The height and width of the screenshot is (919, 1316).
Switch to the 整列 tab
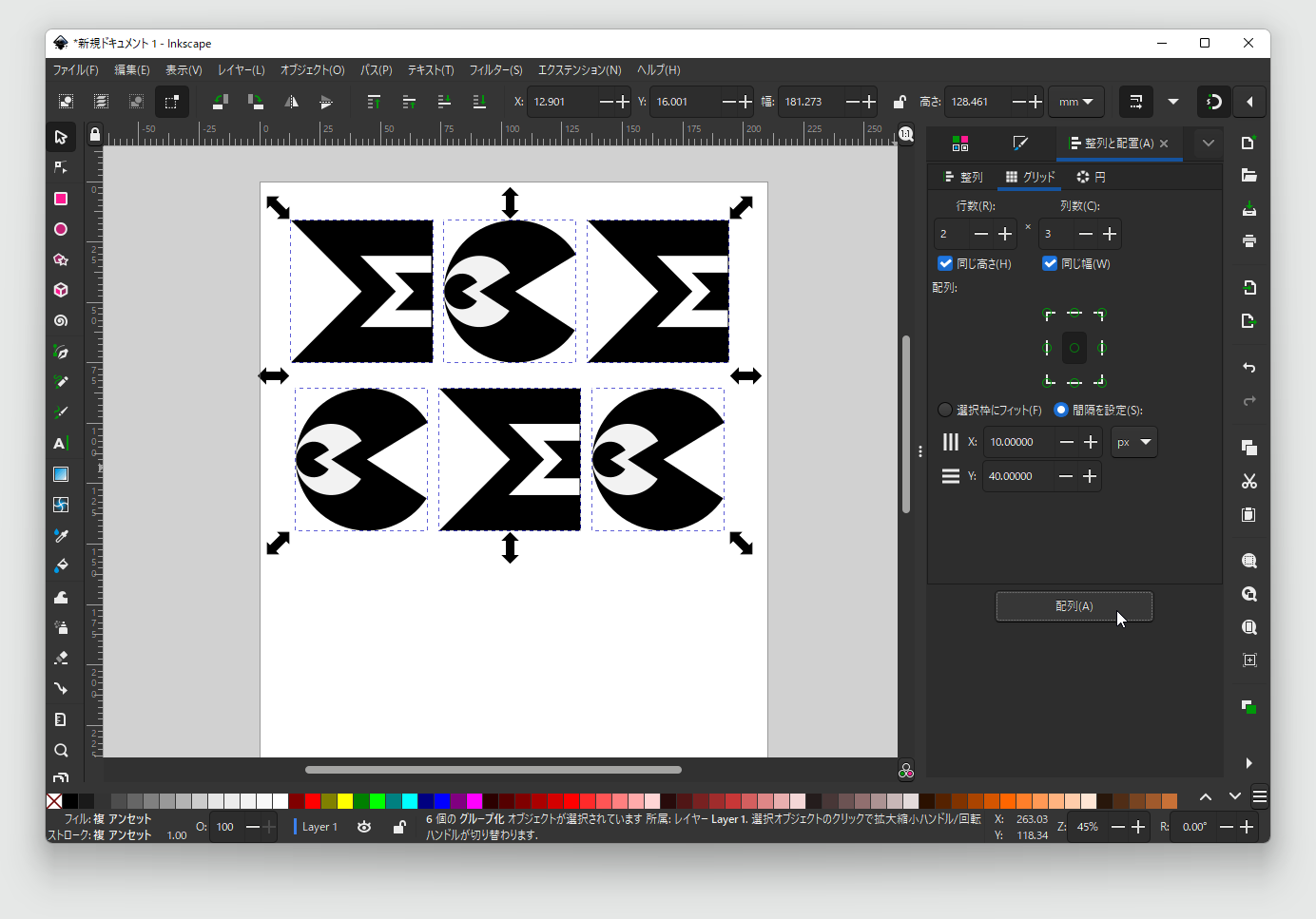tap(963, 177)
